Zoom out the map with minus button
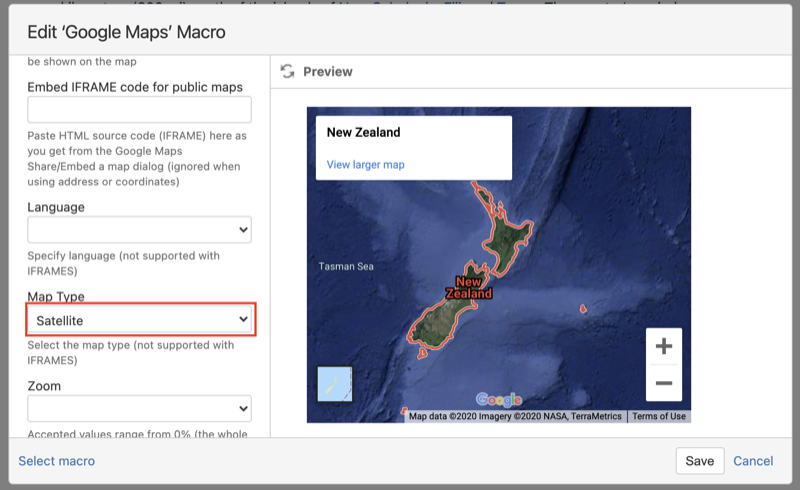The height and width of the screenshot is (490, 800). pos(664,383)
